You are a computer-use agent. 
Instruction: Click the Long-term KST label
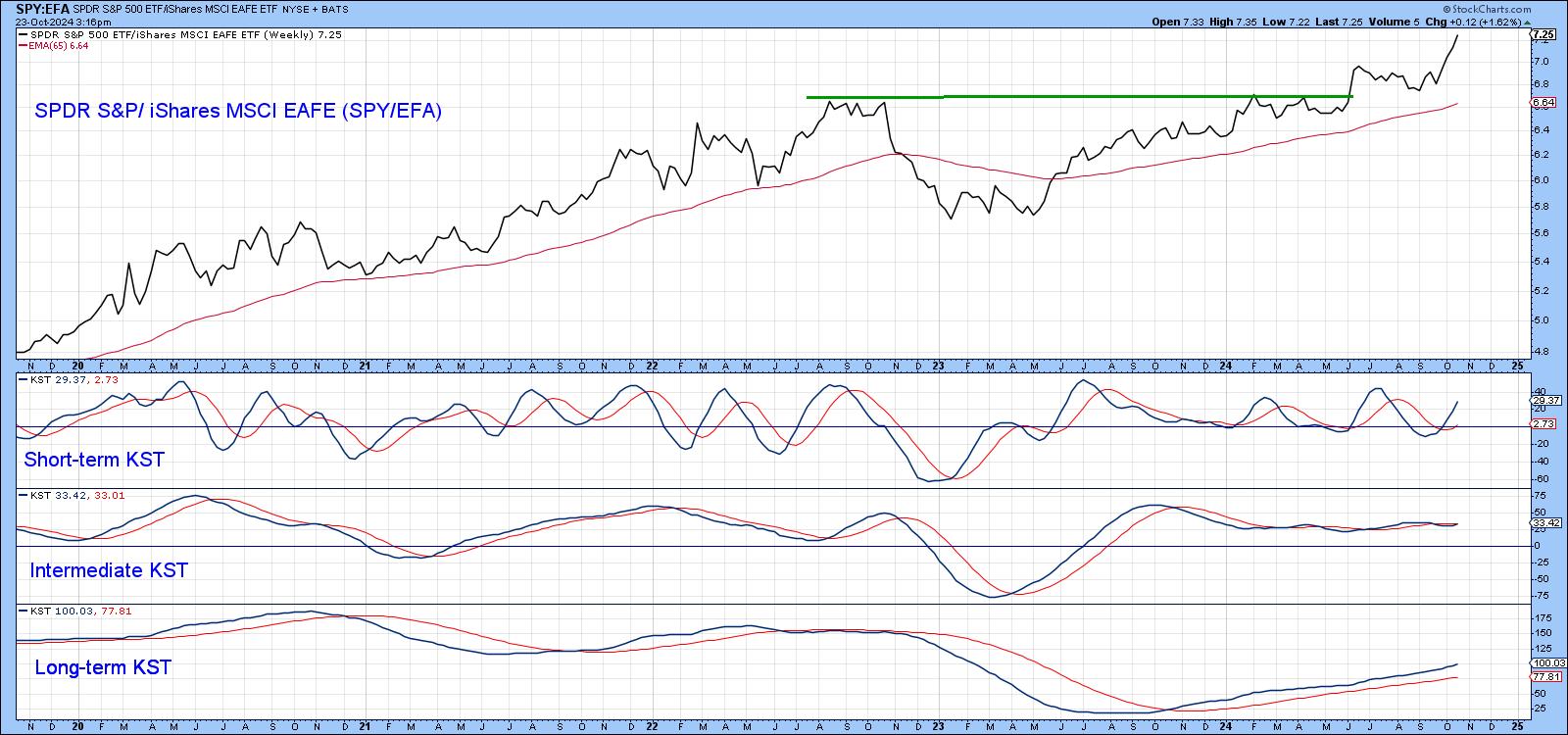tap(103, 667)
